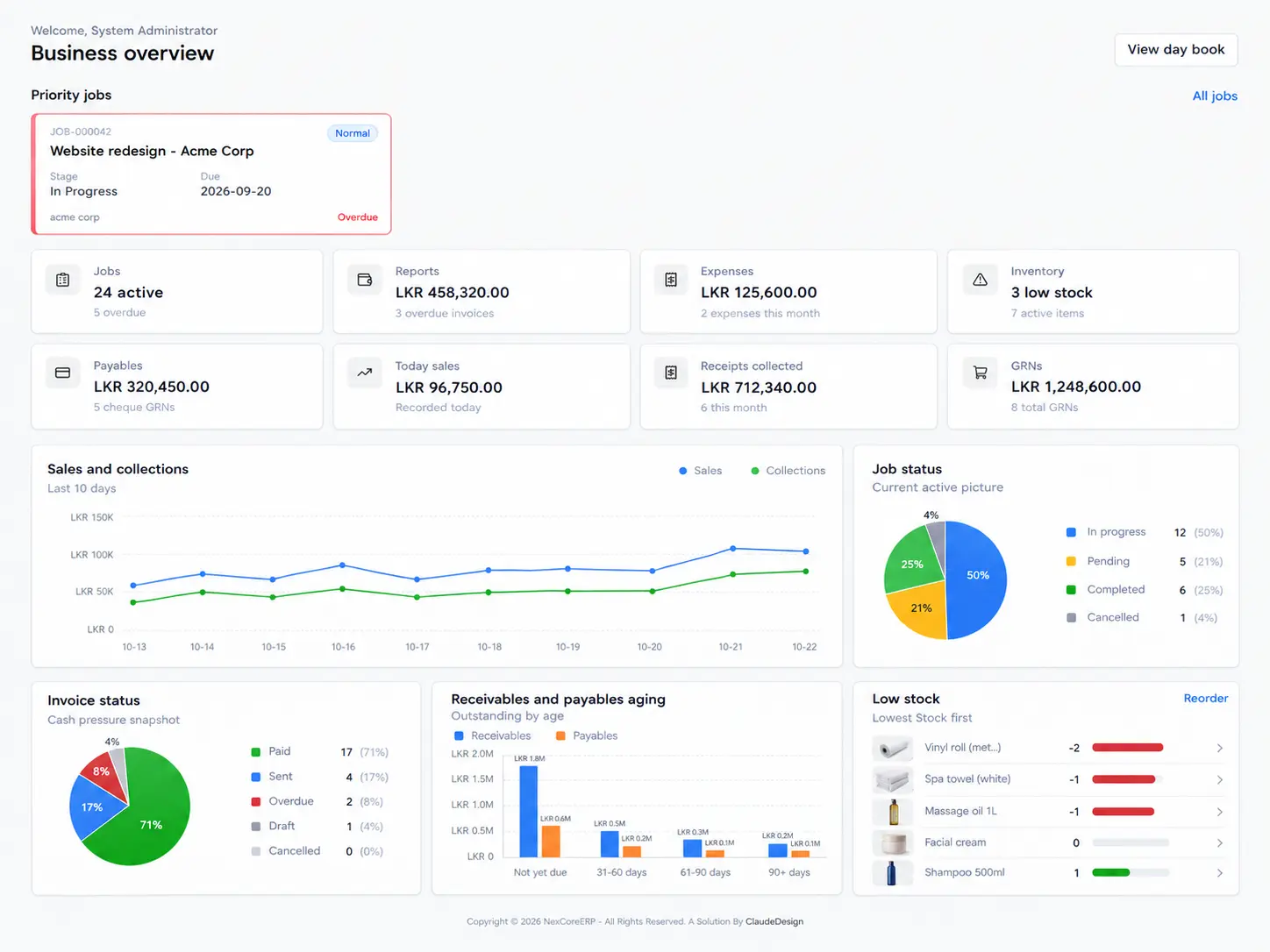Expand the Massage oil 1L row chevron

coord(1219,812)
